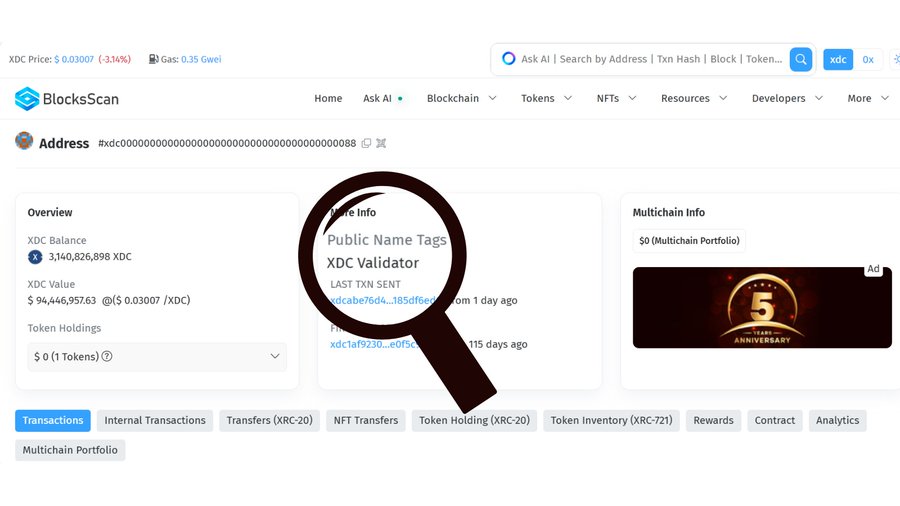Click the gas pump icon
The width and height of the screenshot is (900, 506).
click(x=153, y=59)
